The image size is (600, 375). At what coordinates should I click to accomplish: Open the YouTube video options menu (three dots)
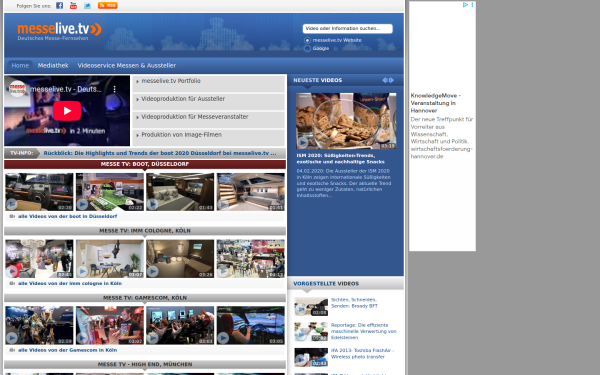tap(114, 89)
